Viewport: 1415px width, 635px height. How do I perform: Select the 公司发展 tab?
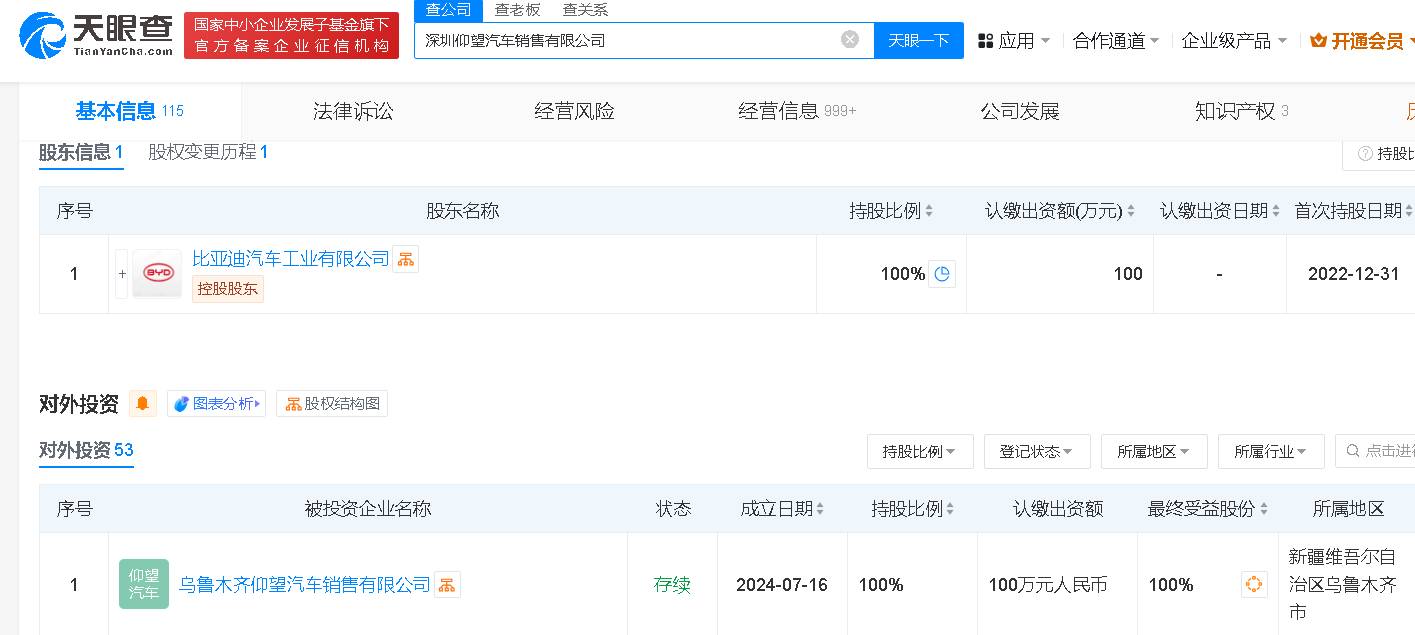[1019, 111]
